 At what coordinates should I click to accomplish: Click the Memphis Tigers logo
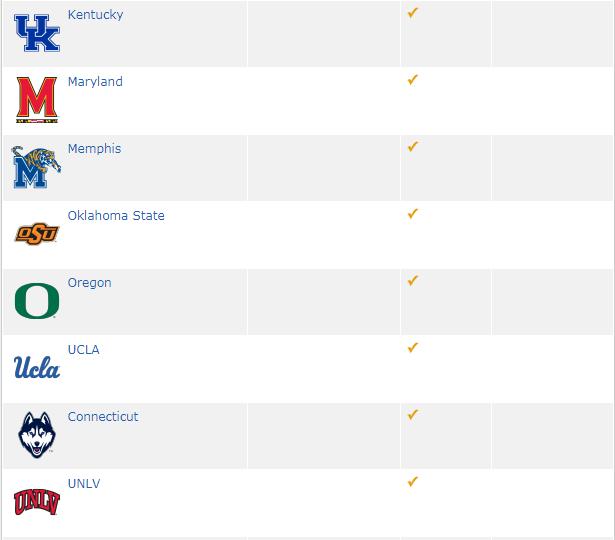36,167
